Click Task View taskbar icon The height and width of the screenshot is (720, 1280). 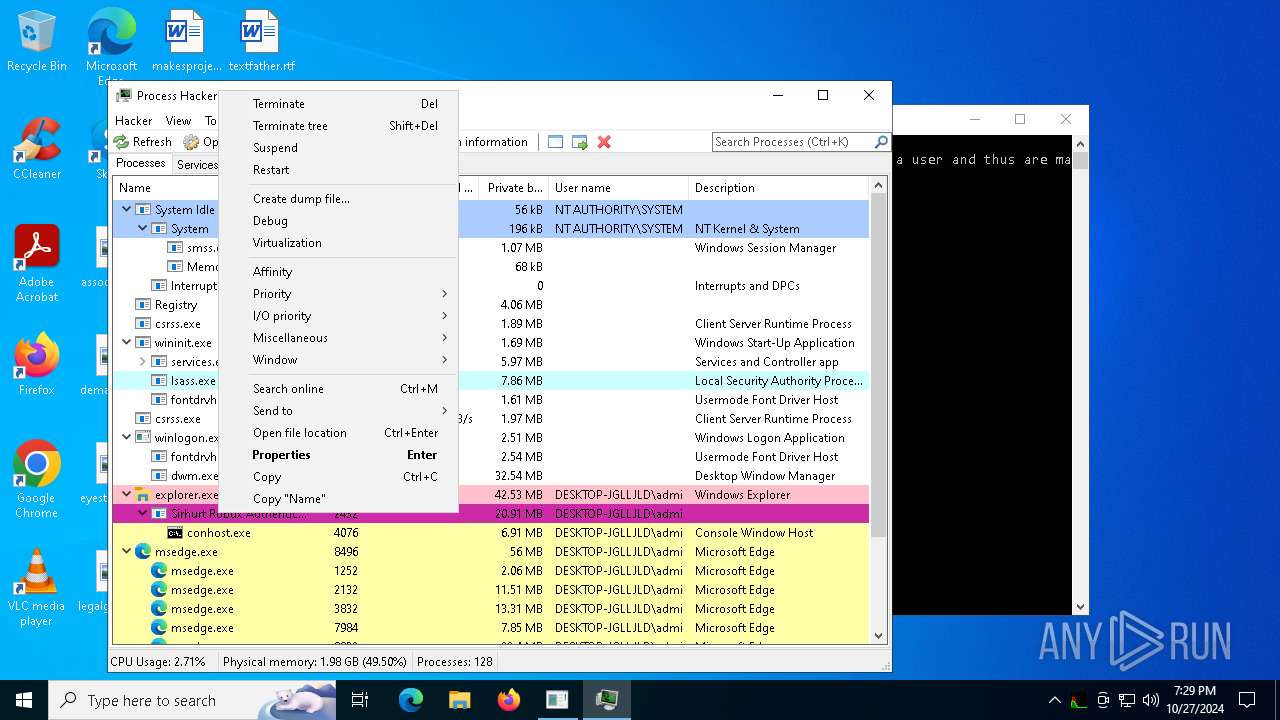click(360, 700)
